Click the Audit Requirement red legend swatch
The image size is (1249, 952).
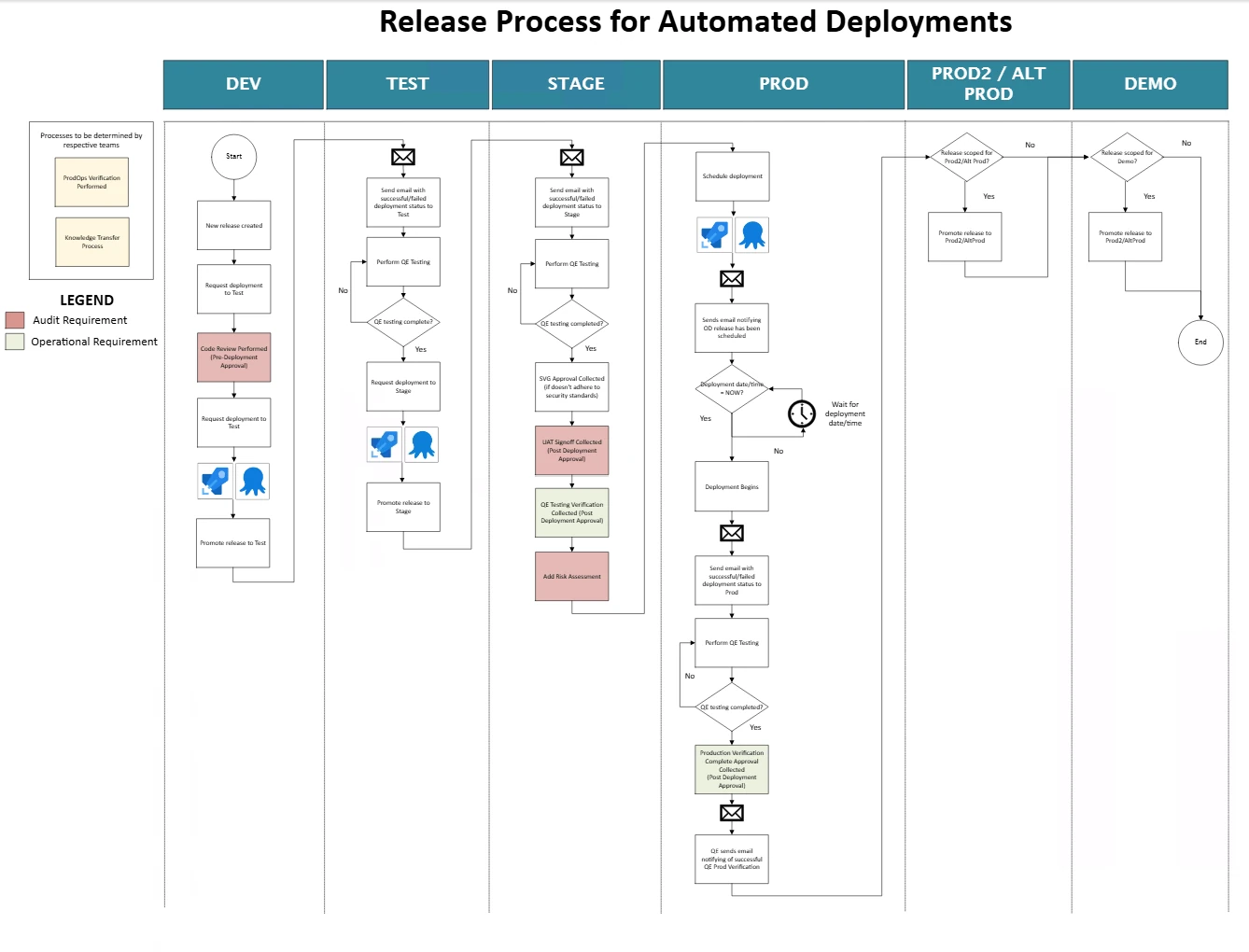pyautogui.click(x=15, y=320)
